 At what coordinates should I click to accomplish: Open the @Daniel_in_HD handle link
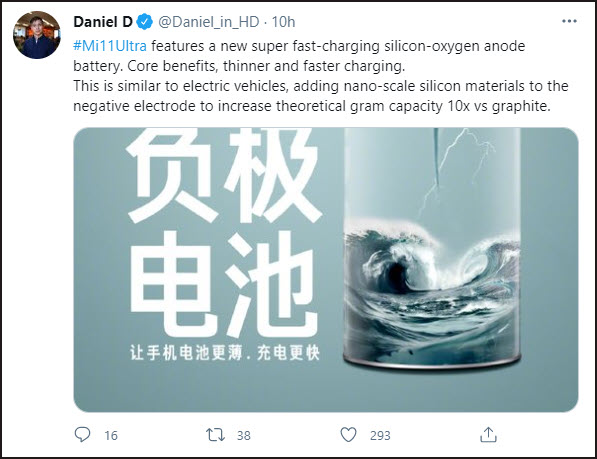[x=209, y=22]
